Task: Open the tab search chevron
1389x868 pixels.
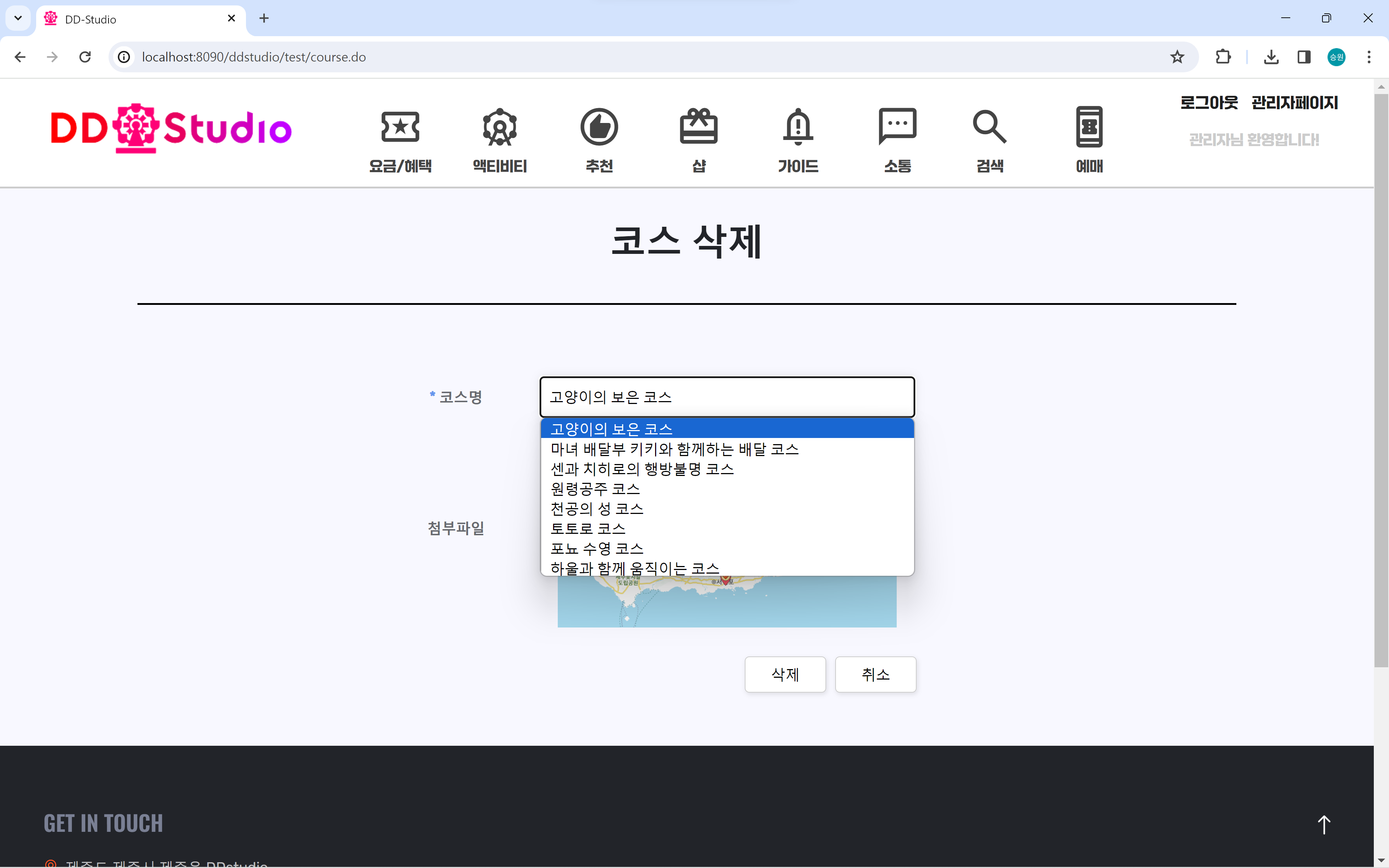Action: click(x=18, y=18)
